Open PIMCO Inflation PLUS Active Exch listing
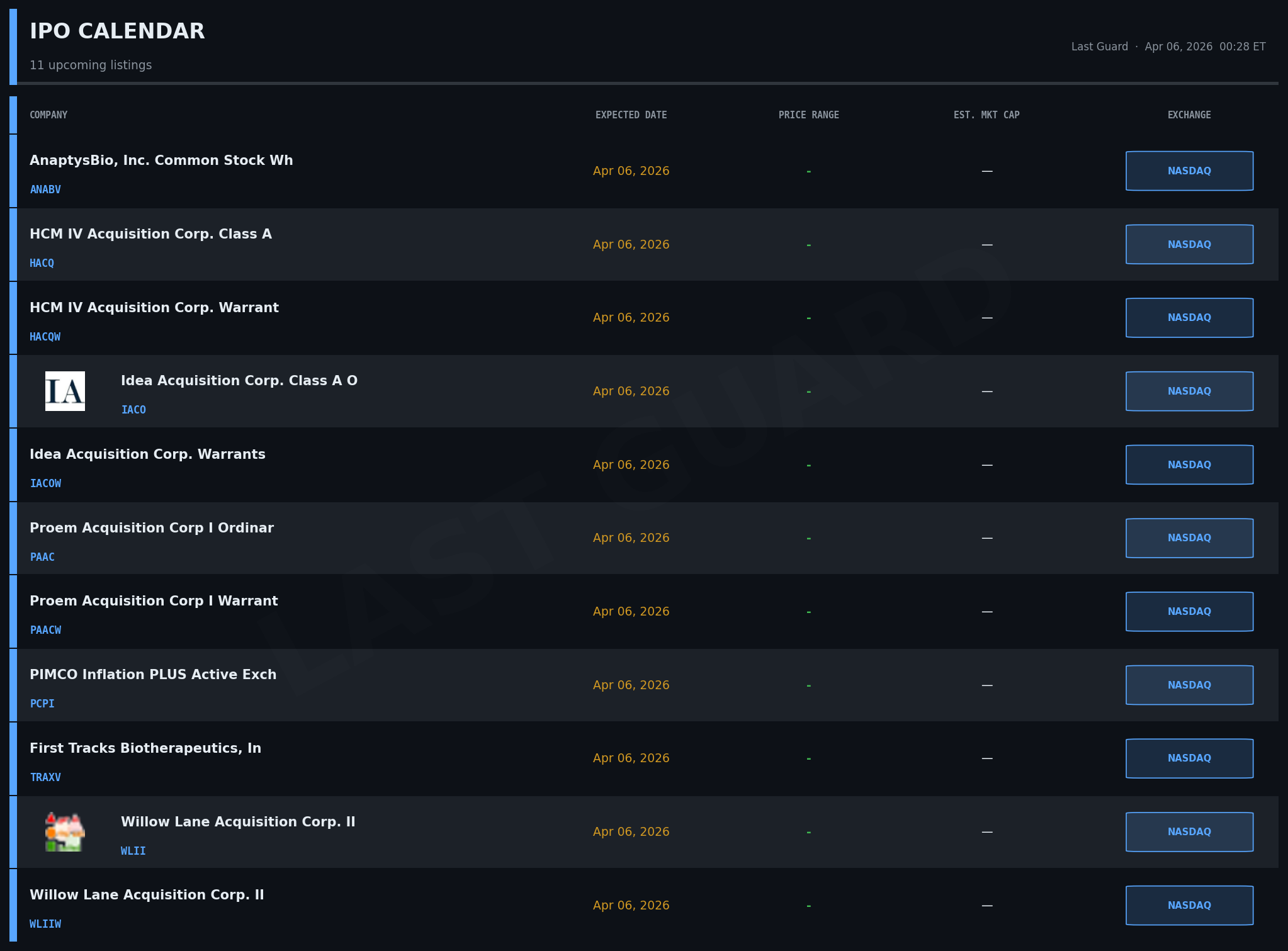Image resolution: width=1288 pixels, height=951 pixels. tap(153, 674)
